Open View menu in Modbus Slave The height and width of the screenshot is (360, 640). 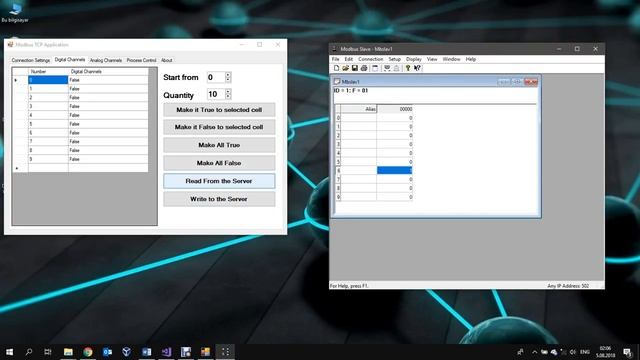coord(432,59)
